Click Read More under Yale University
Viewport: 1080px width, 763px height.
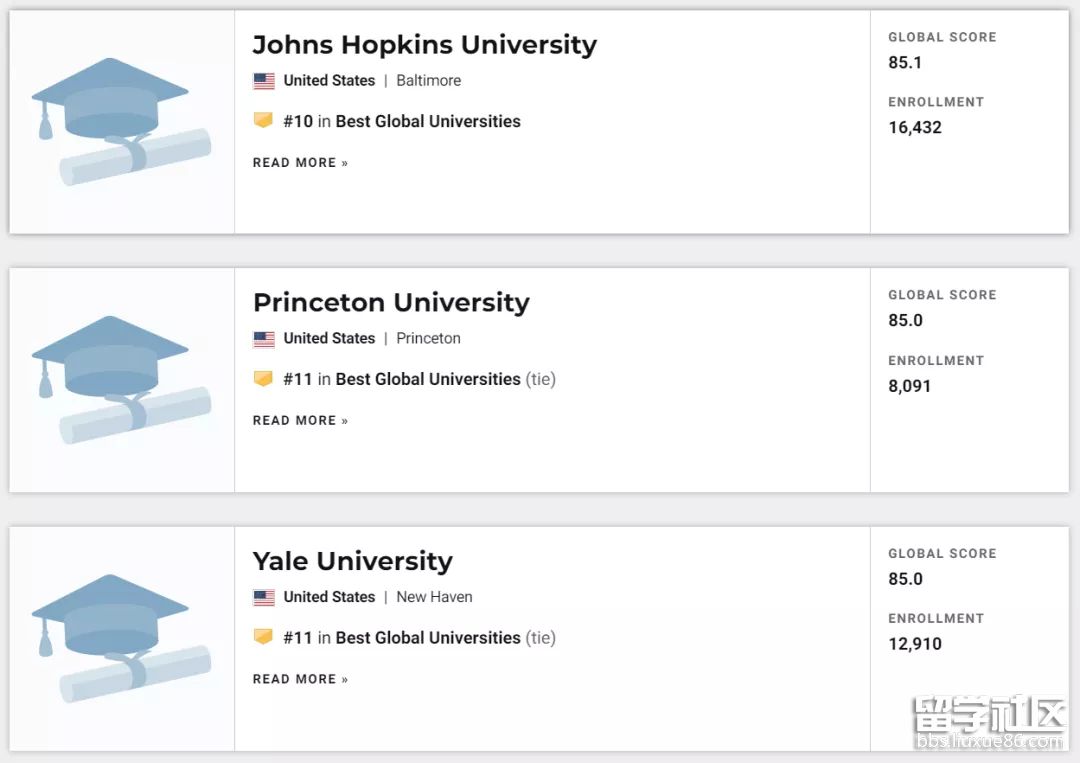(300, 679)
